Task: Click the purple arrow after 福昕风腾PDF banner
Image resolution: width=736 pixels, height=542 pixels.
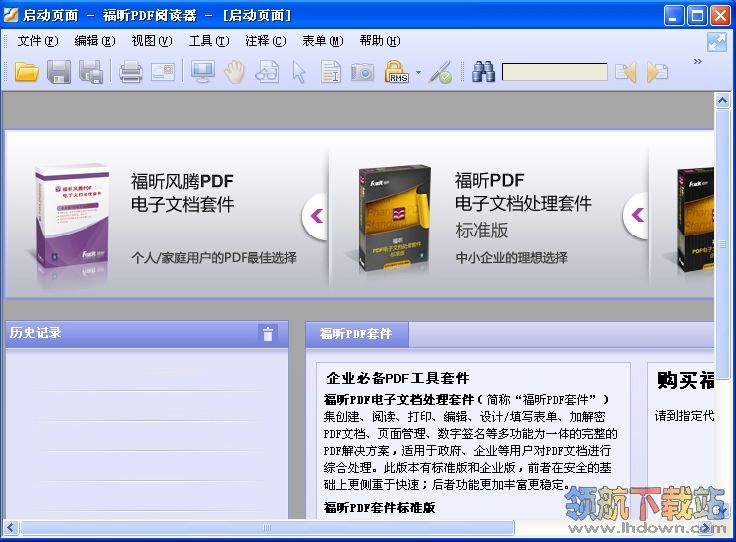Action: [x=317, y=216]
